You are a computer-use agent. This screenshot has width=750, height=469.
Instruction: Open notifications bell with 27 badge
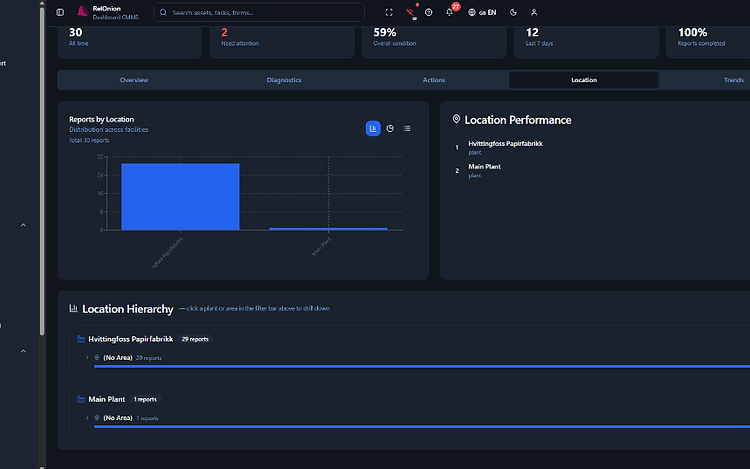click(x=450, y=12)
